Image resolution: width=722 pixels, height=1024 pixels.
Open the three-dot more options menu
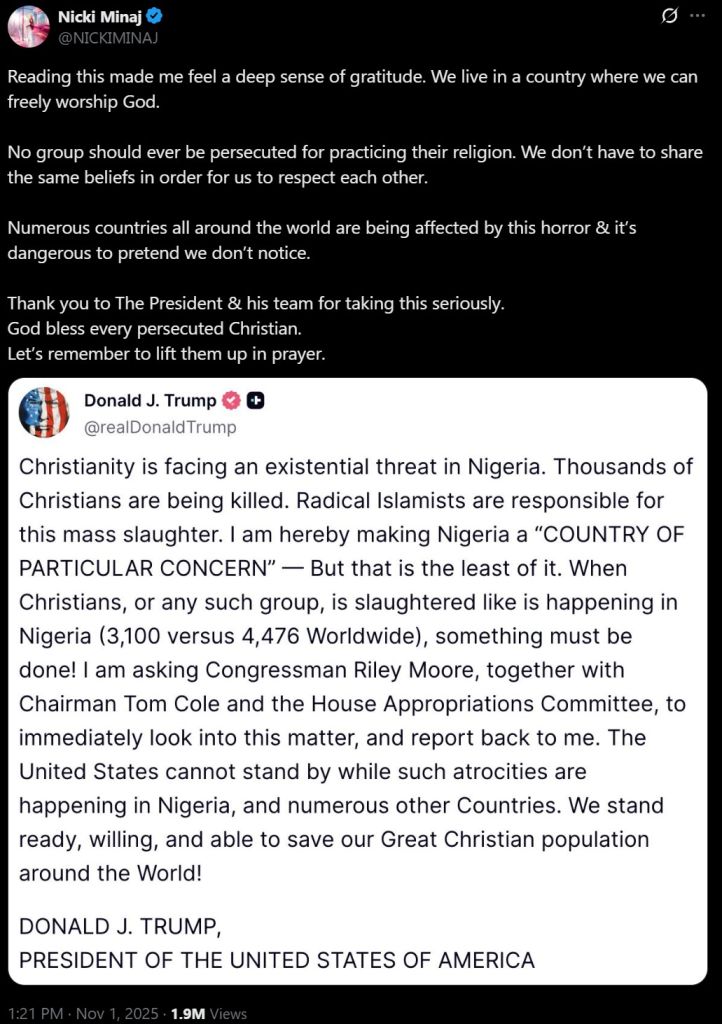tap(697, 17)
